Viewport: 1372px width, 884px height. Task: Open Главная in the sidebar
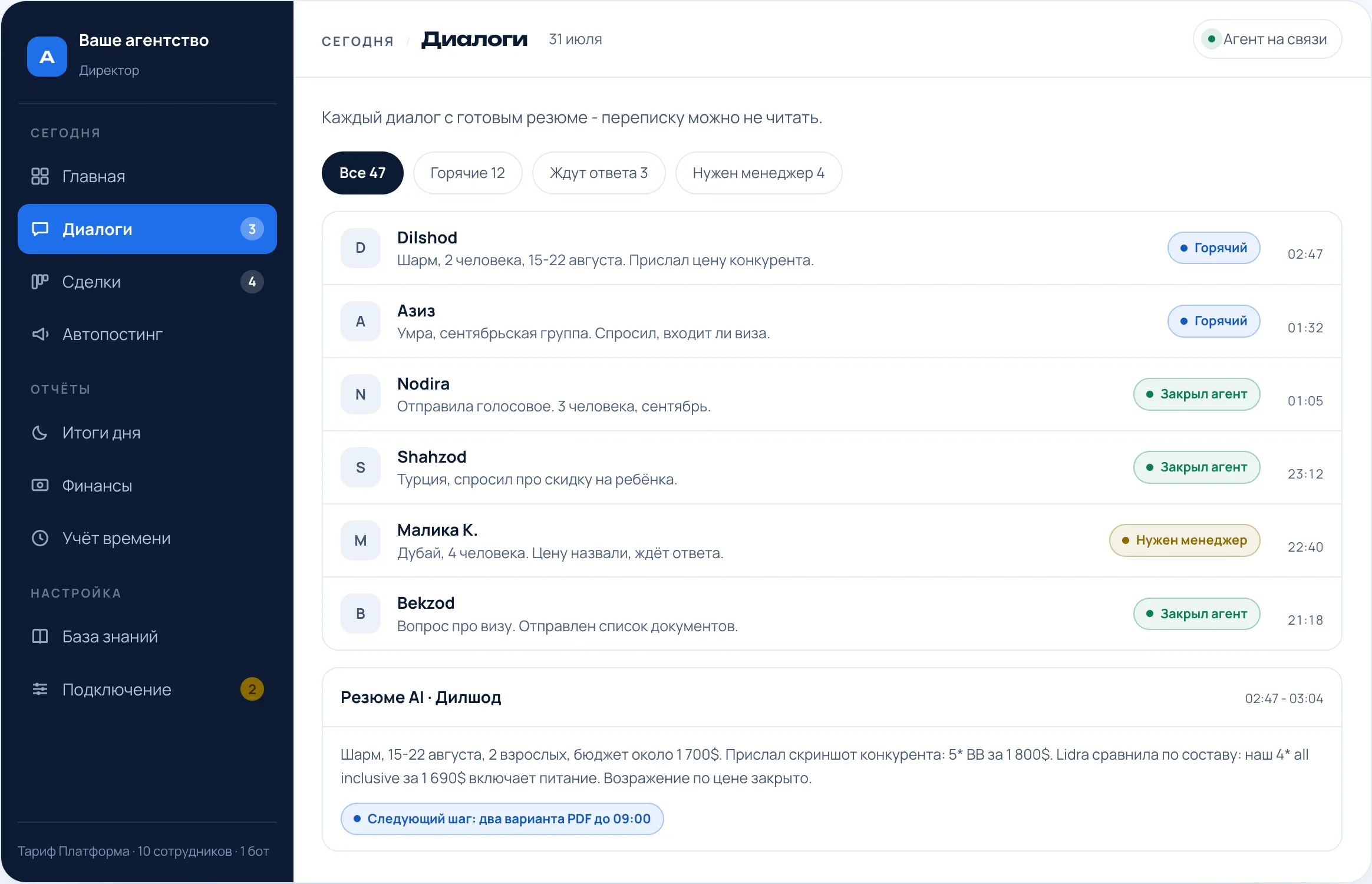point(147,176)
